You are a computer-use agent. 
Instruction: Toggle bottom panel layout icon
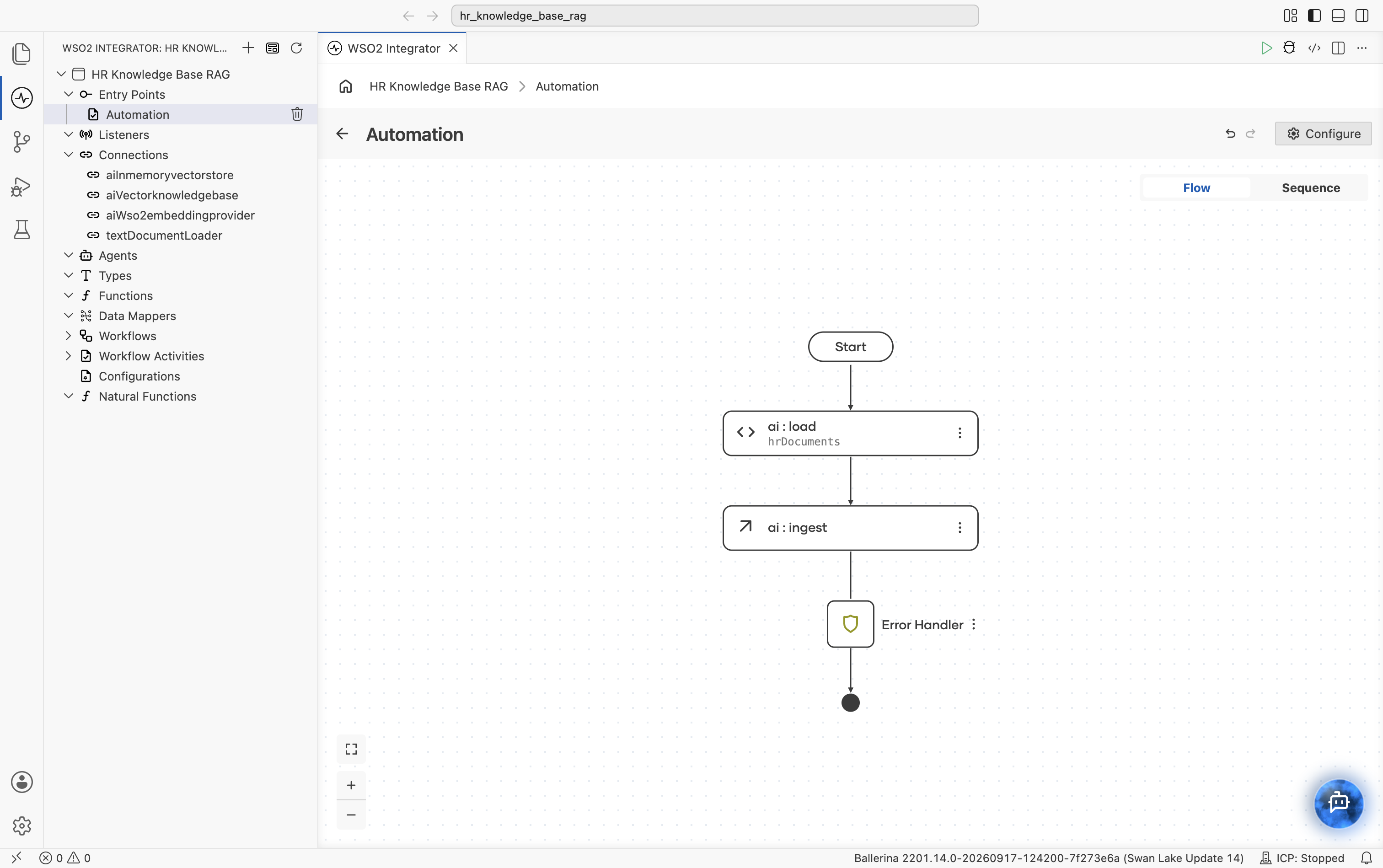[1338, 16]
